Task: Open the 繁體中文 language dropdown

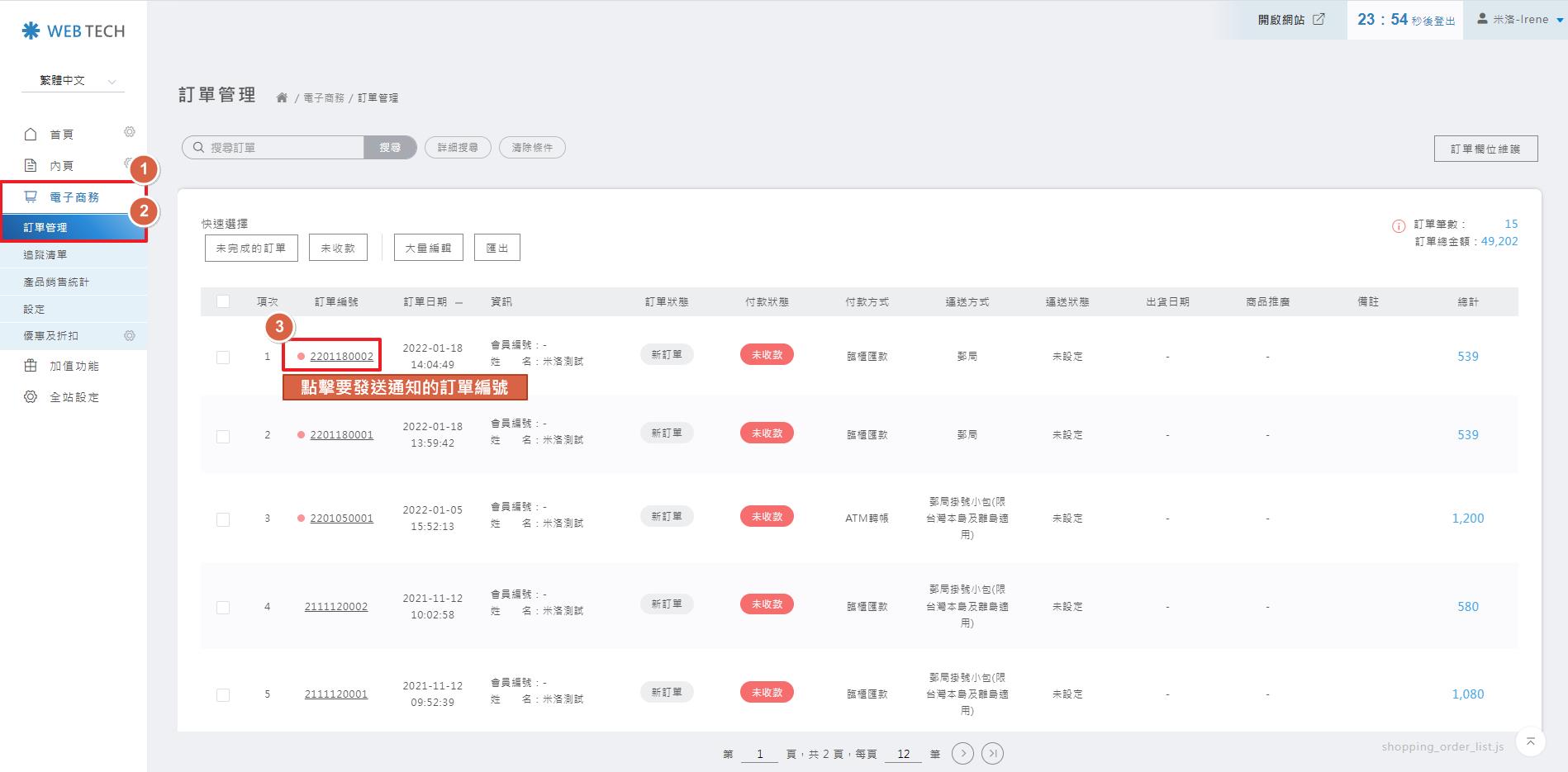Action: click(74, 80)
